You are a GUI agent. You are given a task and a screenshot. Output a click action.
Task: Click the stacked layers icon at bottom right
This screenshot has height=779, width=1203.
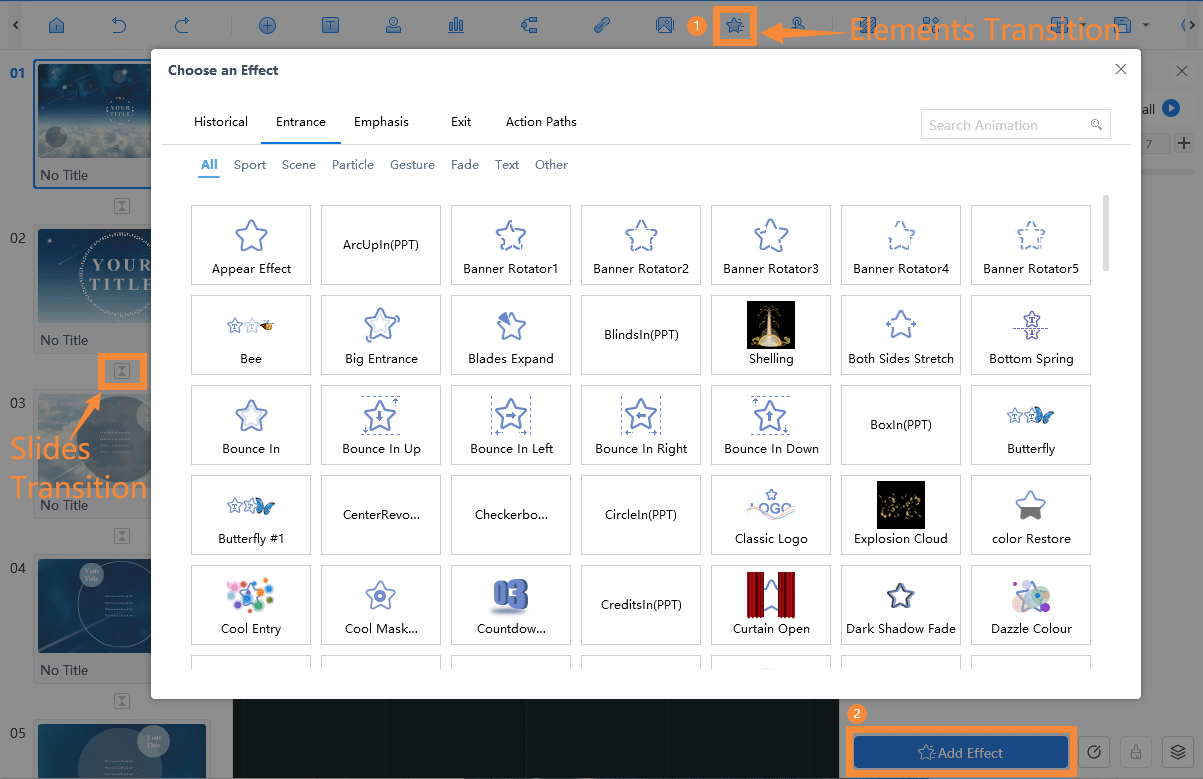click(1179, 752)
